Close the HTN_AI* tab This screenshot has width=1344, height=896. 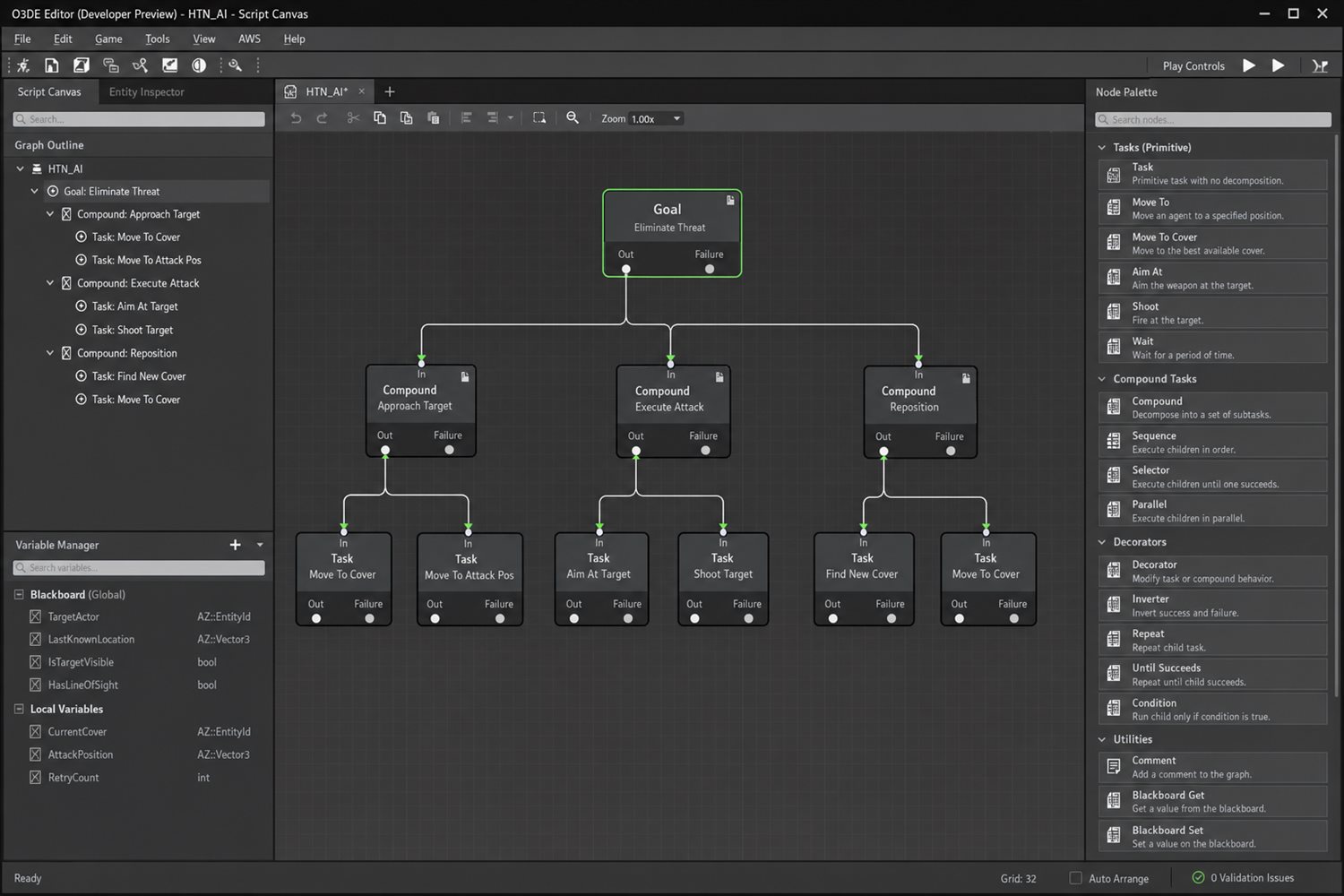[362, 91]
